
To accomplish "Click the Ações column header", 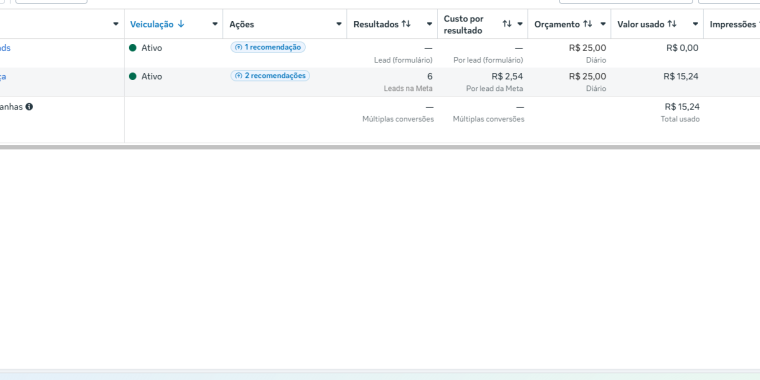I will point(242,24).
